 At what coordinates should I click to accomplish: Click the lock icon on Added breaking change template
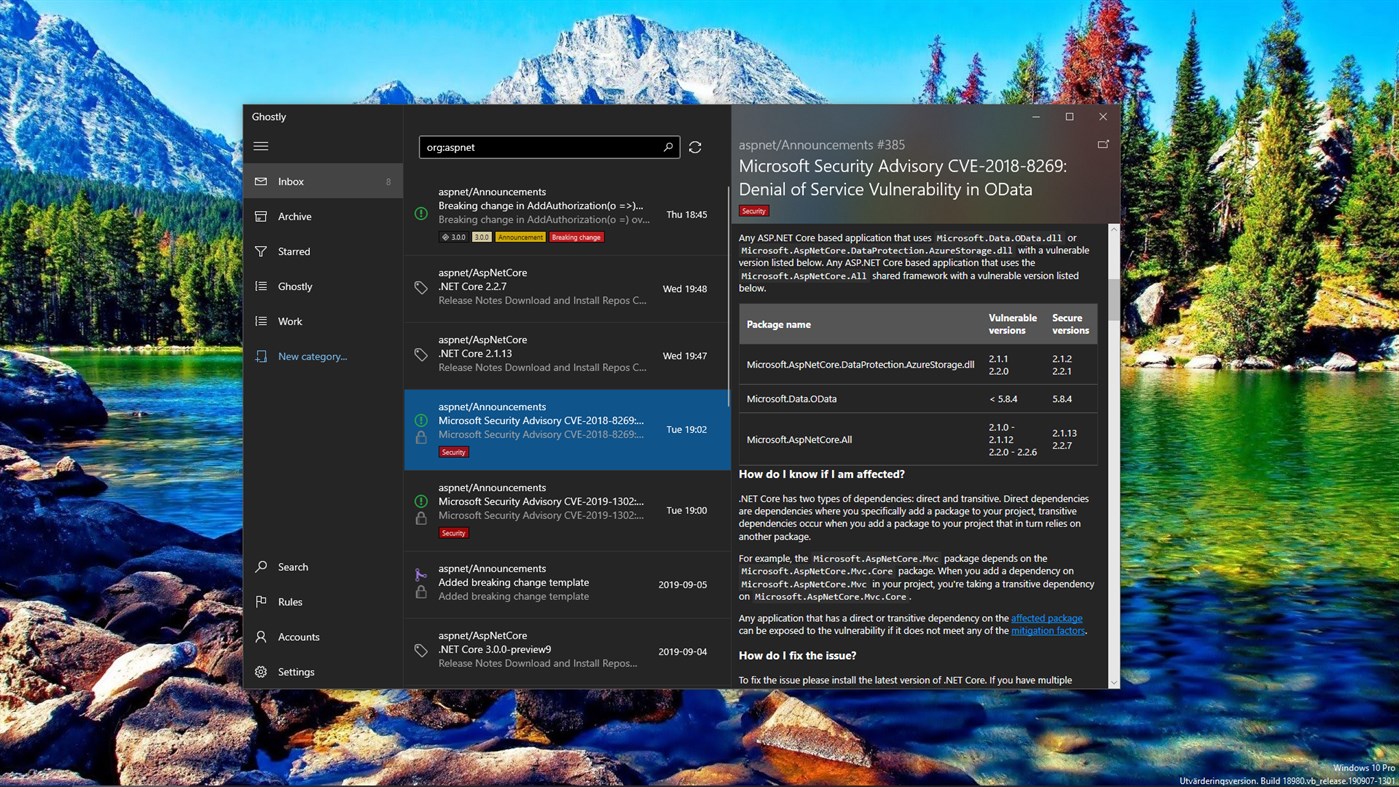coord(421,592)
